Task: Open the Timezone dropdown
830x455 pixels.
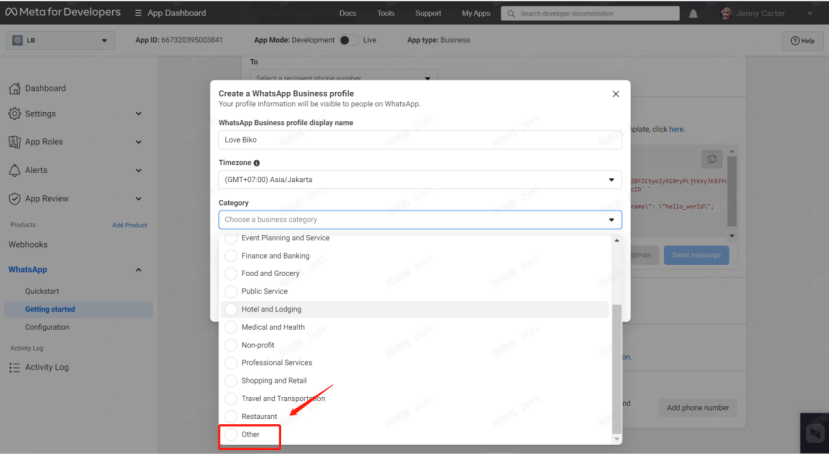Action: click(x=420, y=180)
